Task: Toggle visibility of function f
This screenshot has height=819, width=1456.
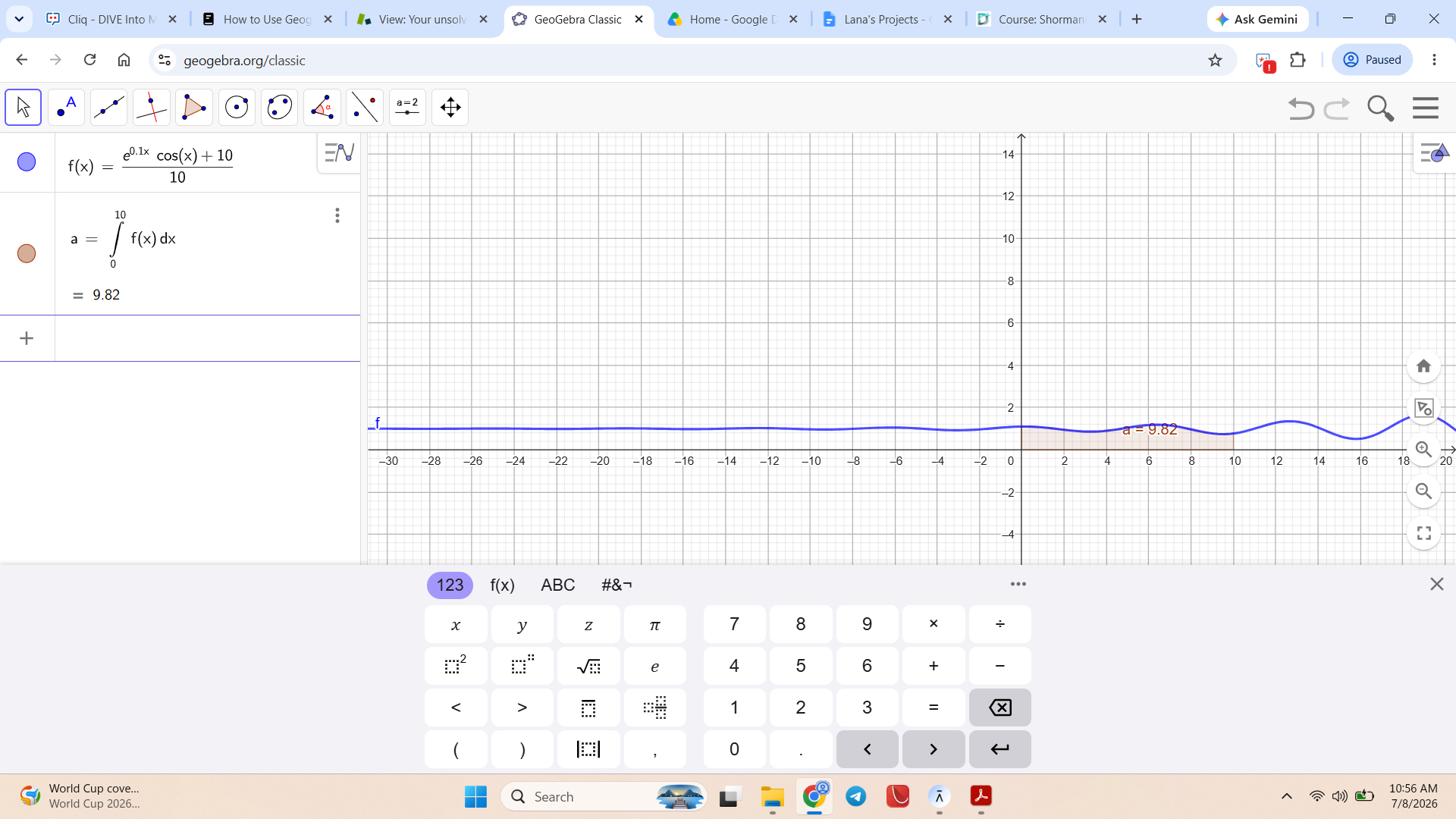Action: coord(27,162)
